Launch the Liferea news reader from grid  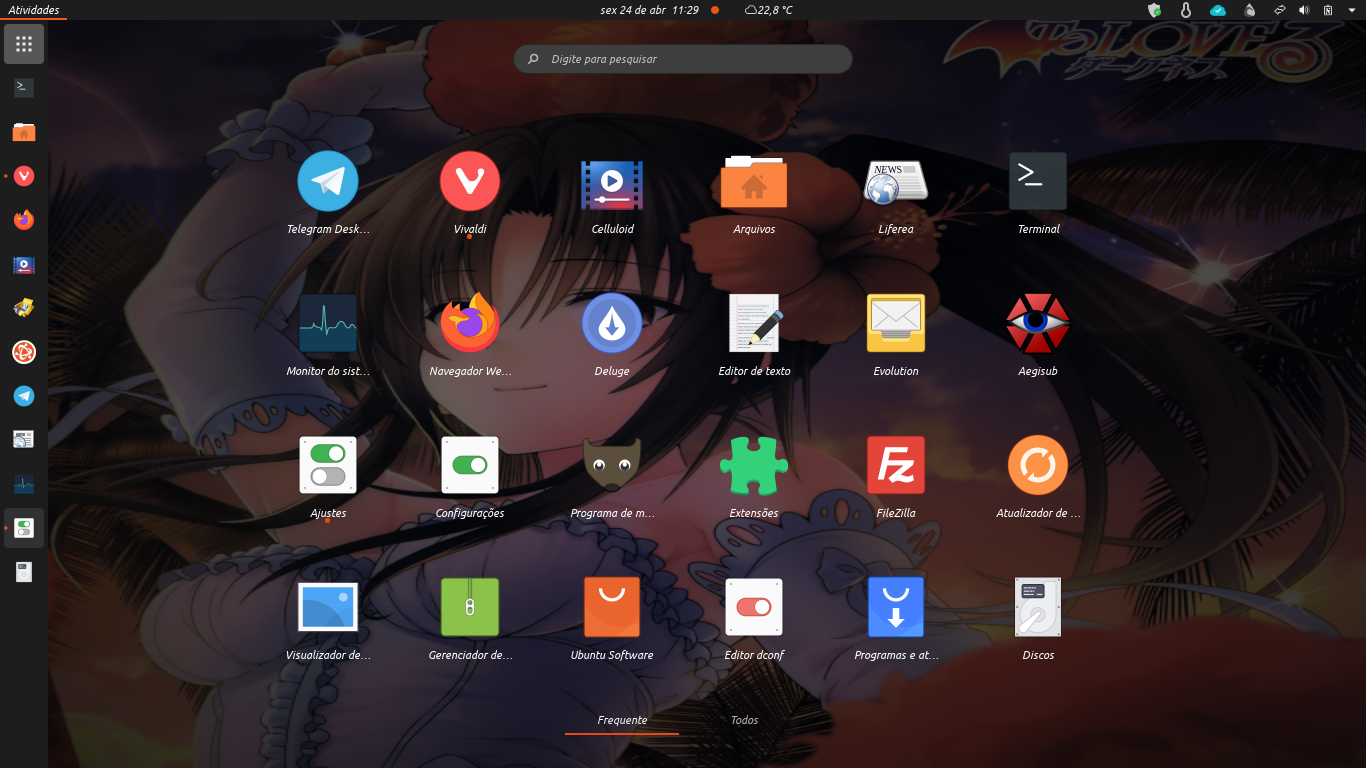(x=896, y=182)
